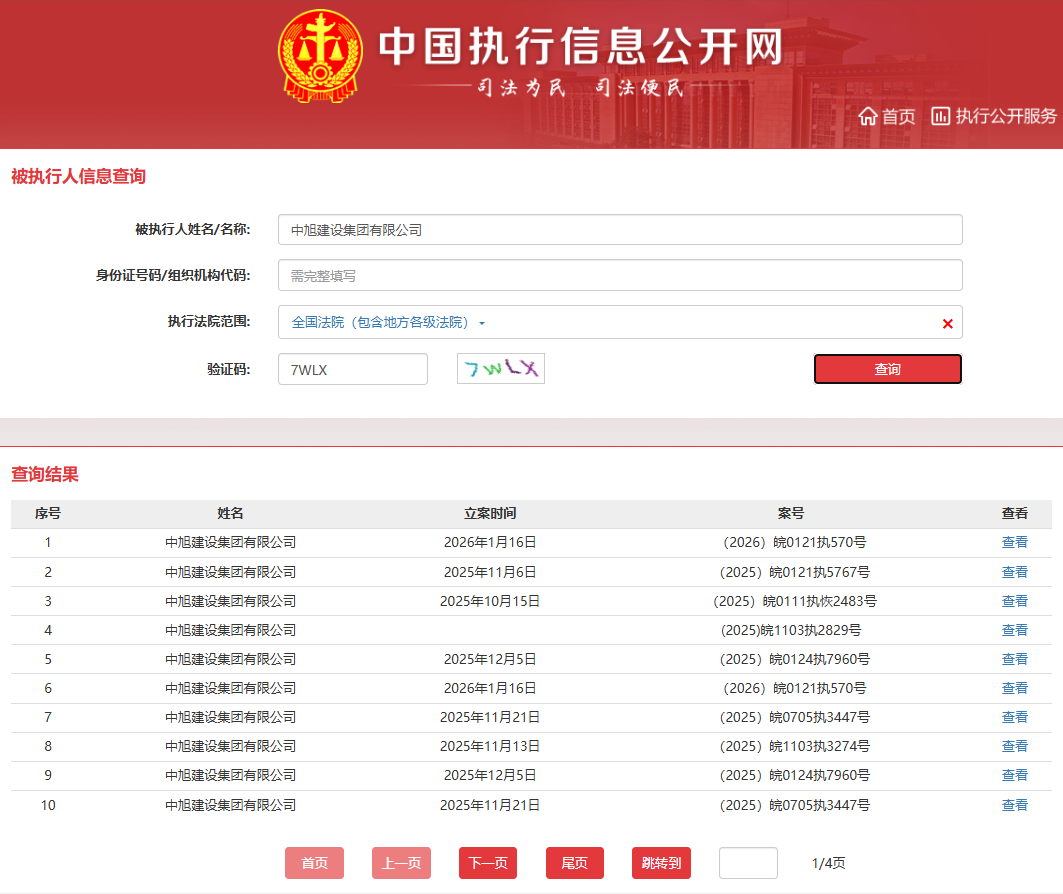The height and width of the screenshot is (894, 1063).
Task: Click the 立案时间 column header
Action: (x=490, y=514)
